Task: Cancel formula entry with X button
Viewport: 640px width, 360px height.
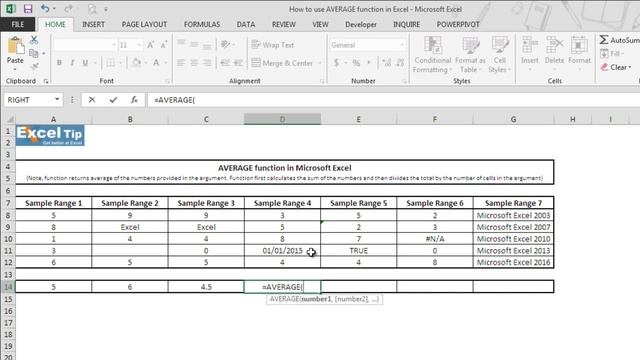Action: [92, 100]
